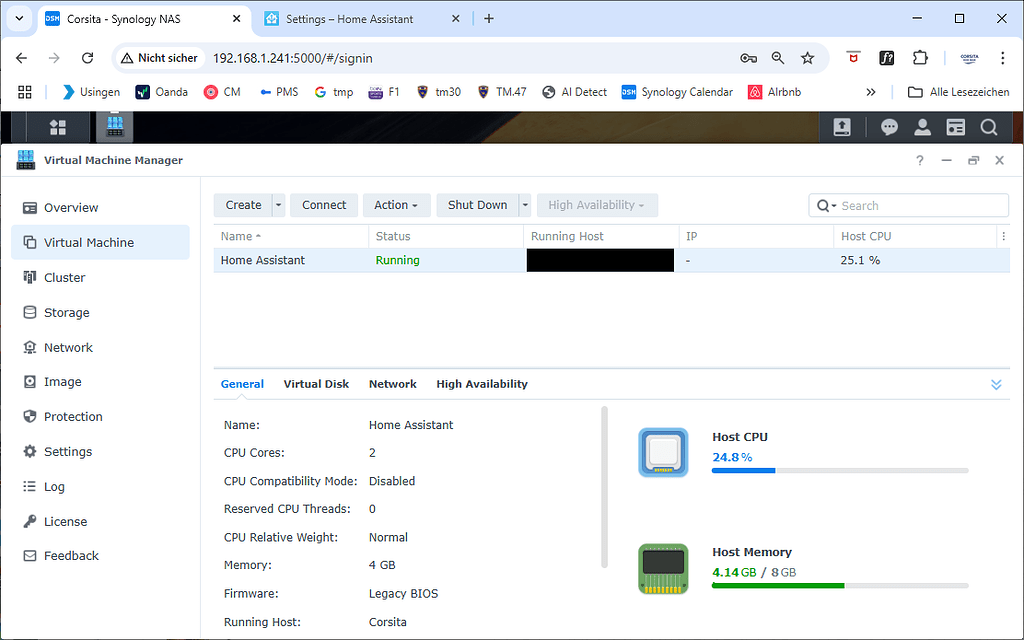Click the Host CPU usage bar
The height and width of the screenshot is (640, 1024).
pos(840,470)
